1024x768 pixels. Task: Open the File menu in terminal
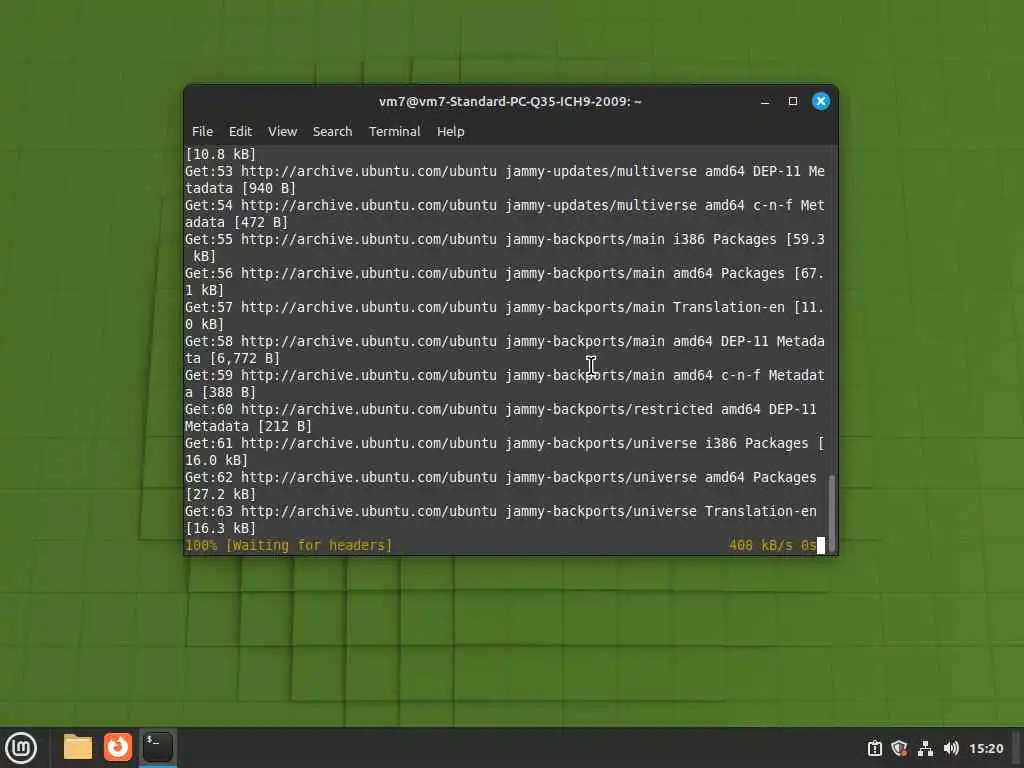click(202, 131)
